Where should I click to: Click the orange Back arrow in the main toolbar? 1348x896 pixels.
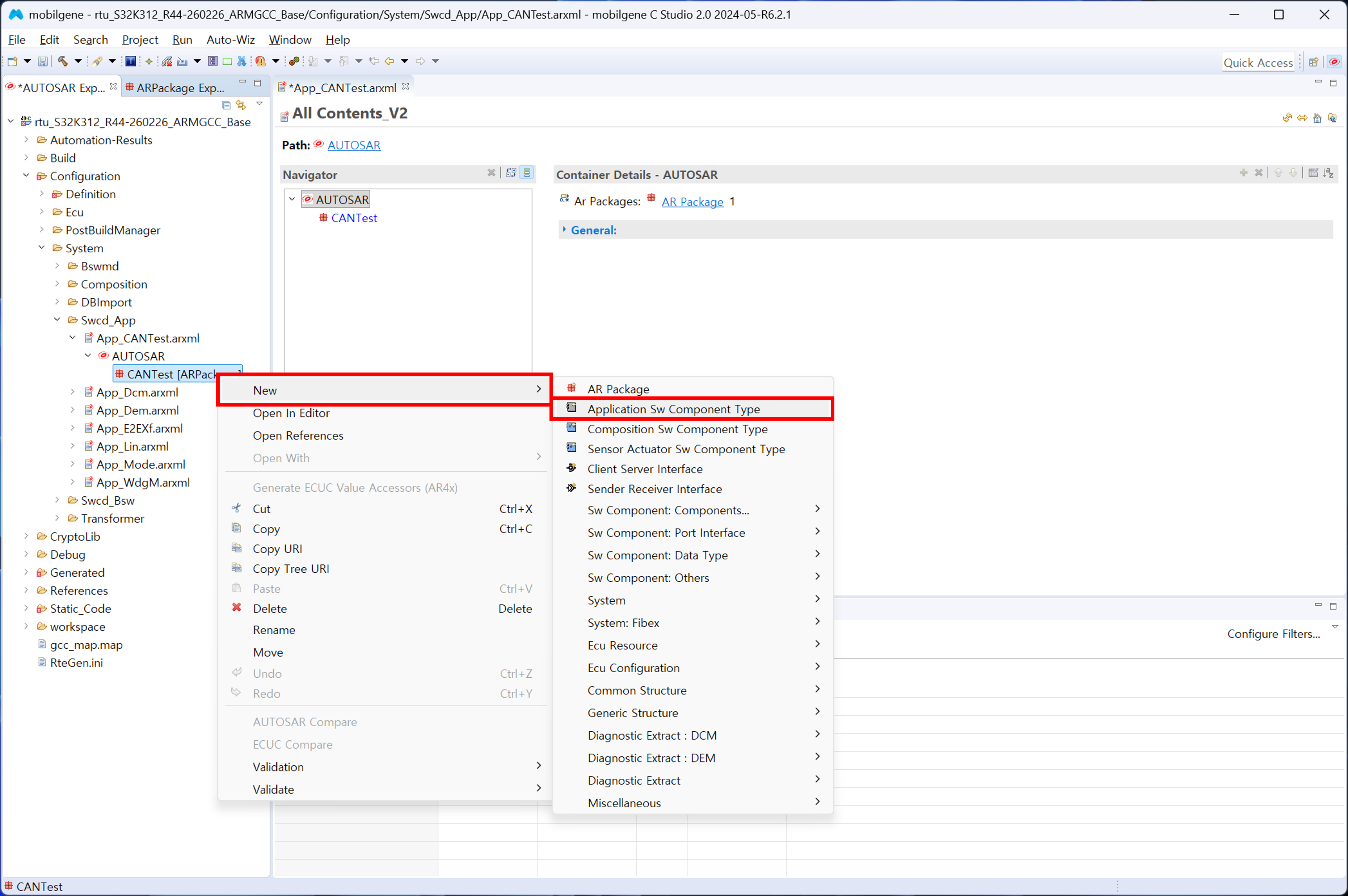click(389, 61)
